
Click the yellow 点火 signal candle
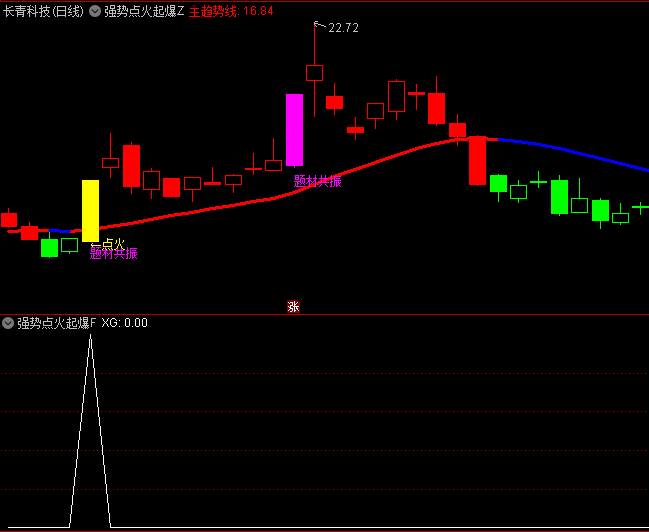(x=90, y=211)
